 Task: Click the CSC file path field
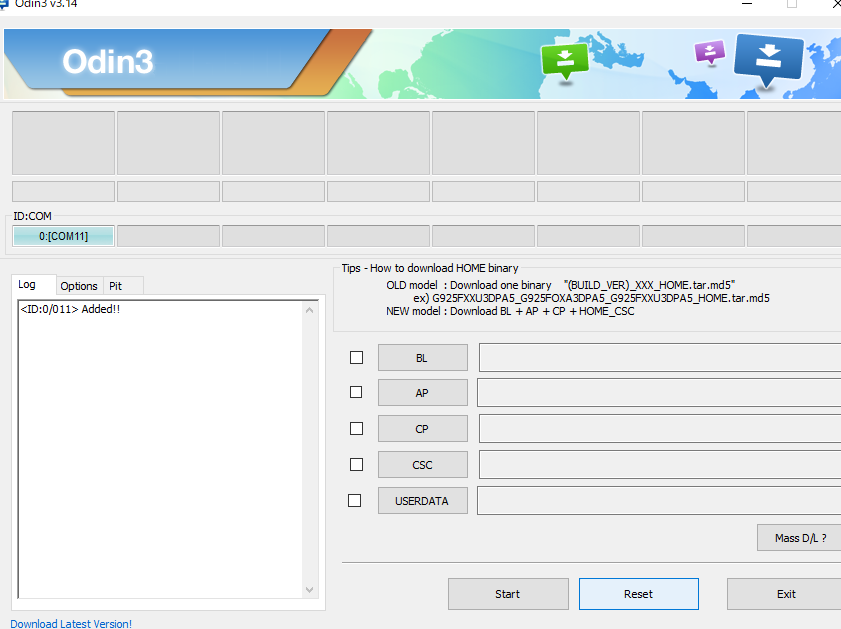click(660, 464)
